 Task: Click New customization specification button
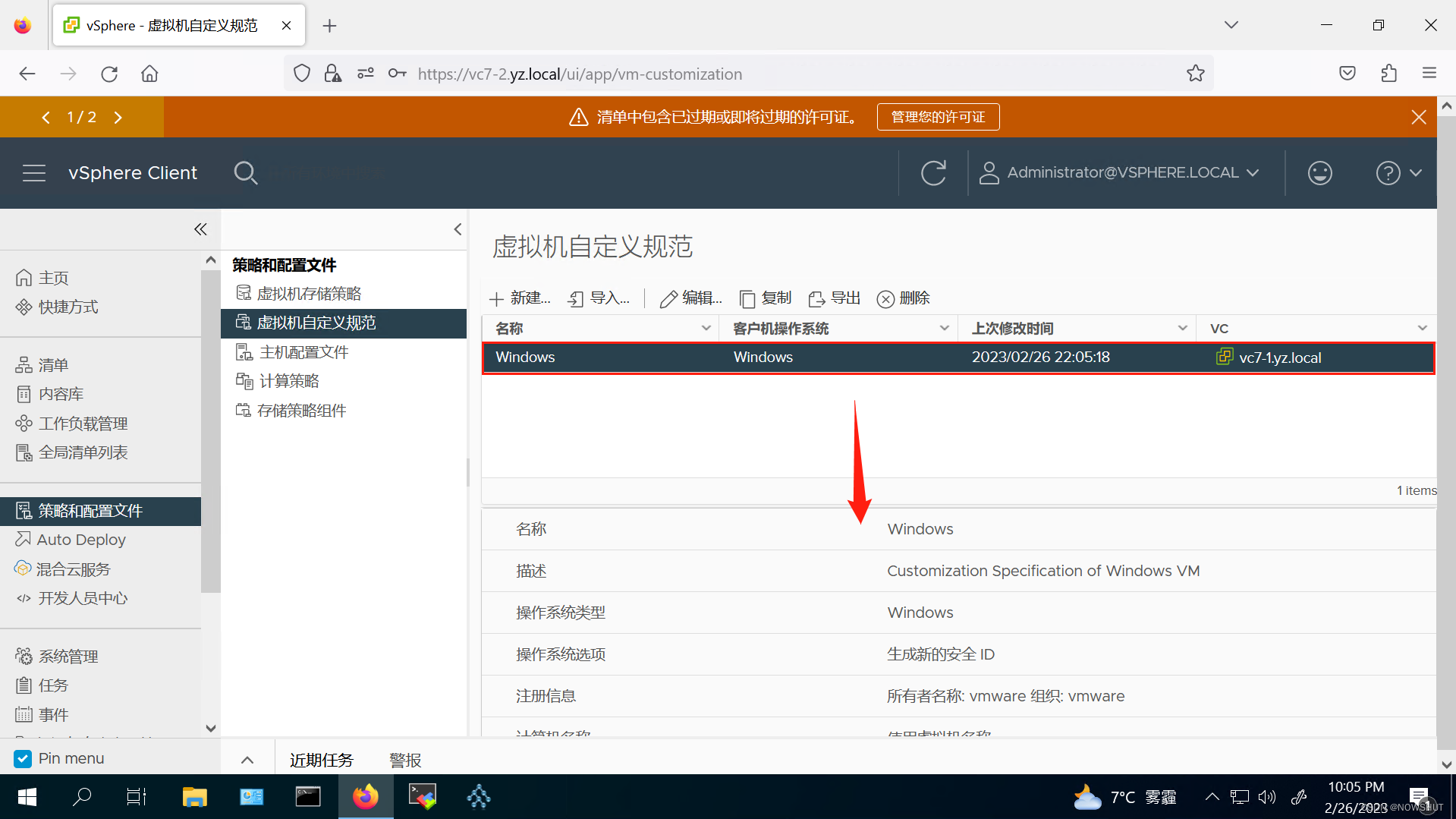(520, 298)
